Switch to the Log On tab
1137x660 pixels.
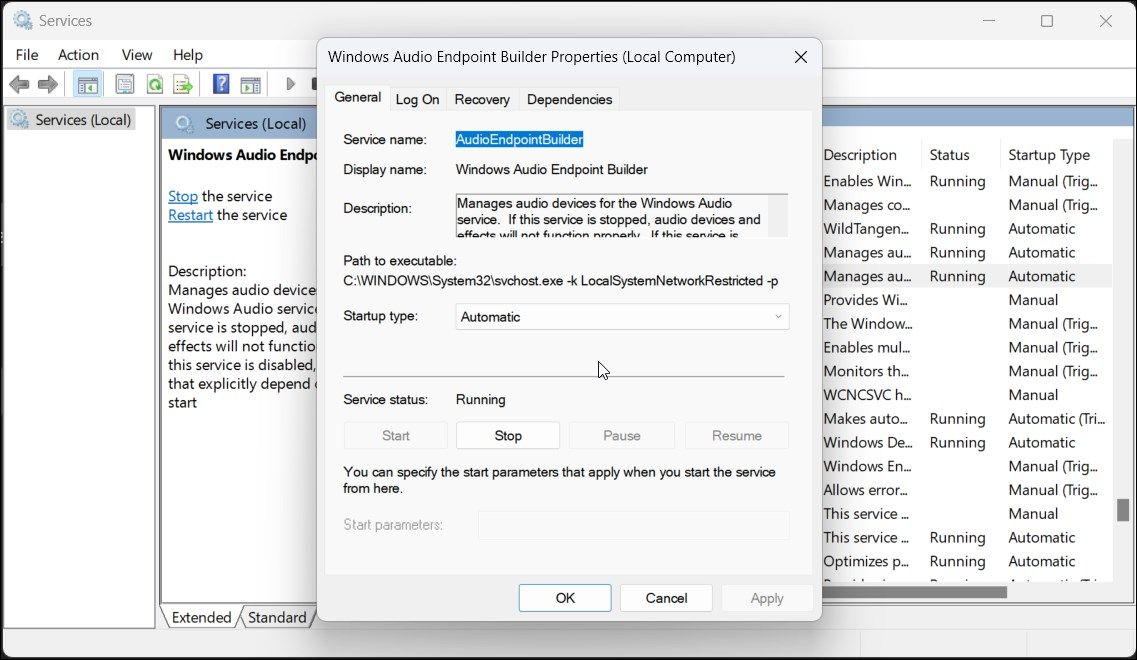pyautogui.click(x=417, y=99)
